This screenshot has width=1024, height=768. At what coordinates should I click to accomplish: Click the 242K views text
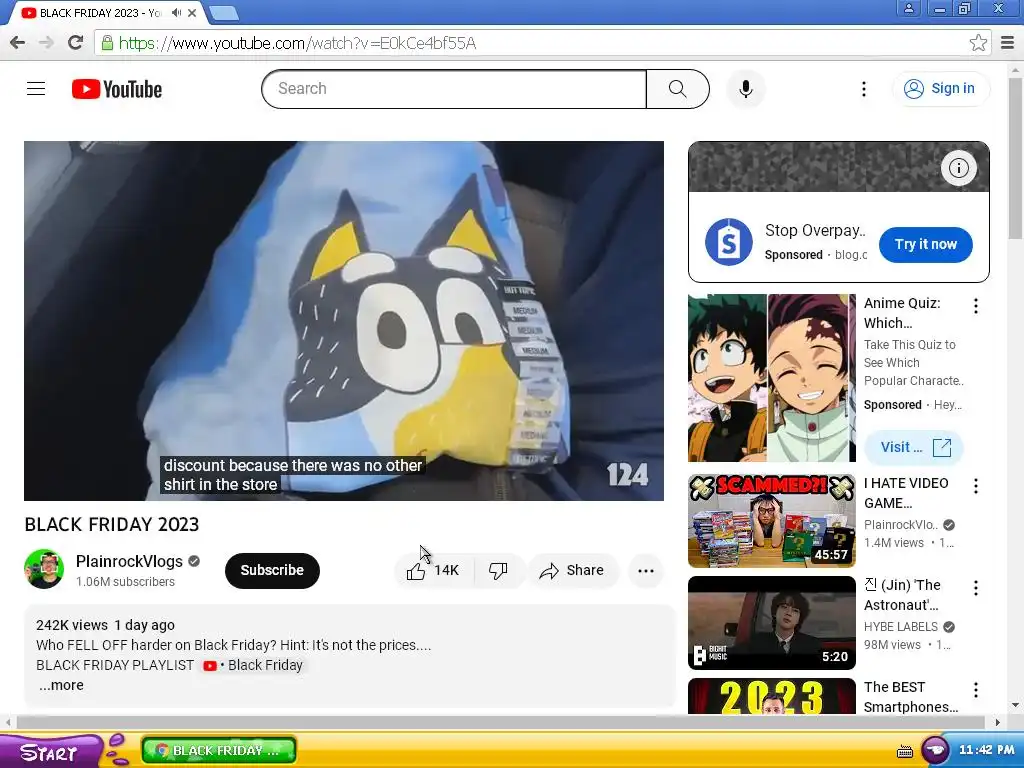(x=72, y=625)
